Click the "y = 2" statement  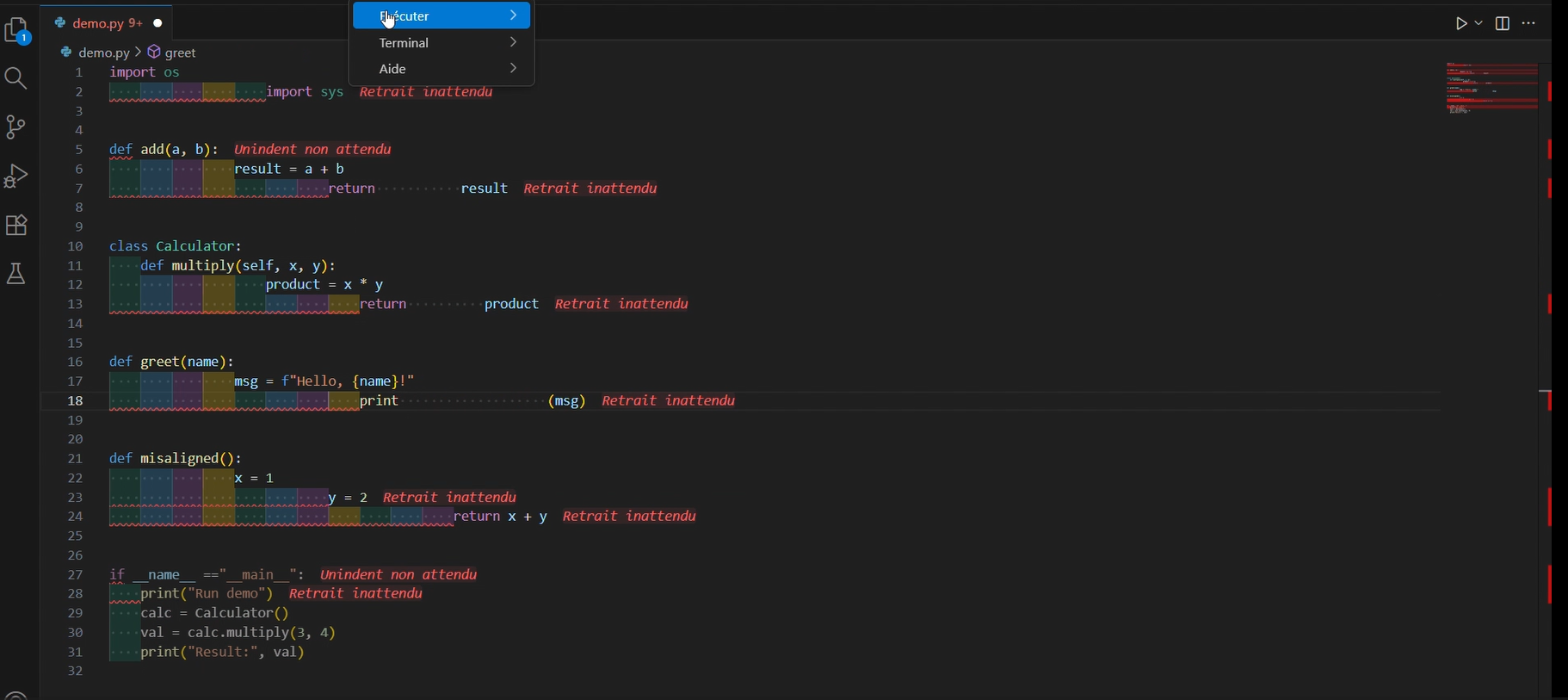(349, 498)
